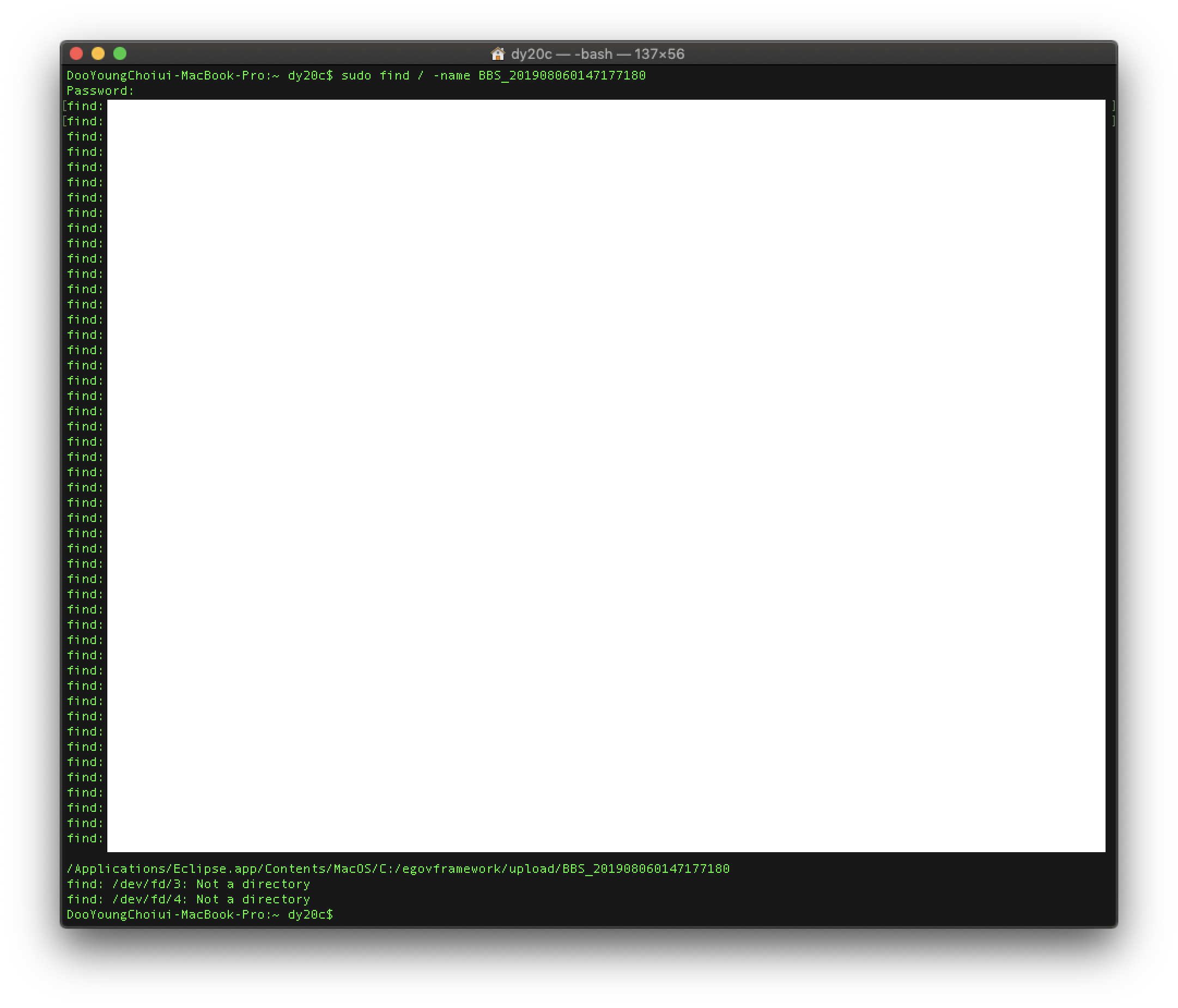
Task: Click the first find: line with bracket mark
Action: 84,106
